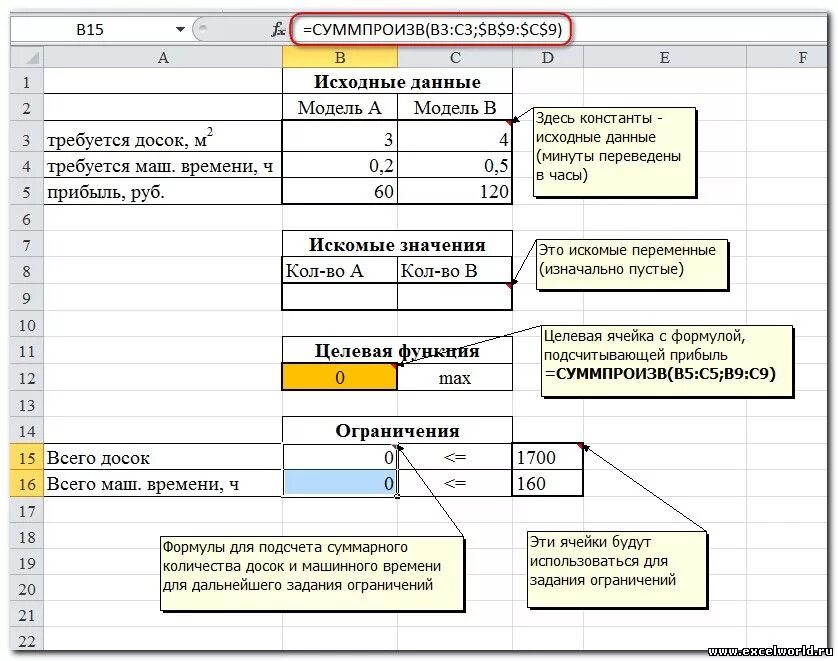Image resolution: width=838 pixels, height=661 pixels.
Task: Select column B header
Action: click(x=340, y=57)
